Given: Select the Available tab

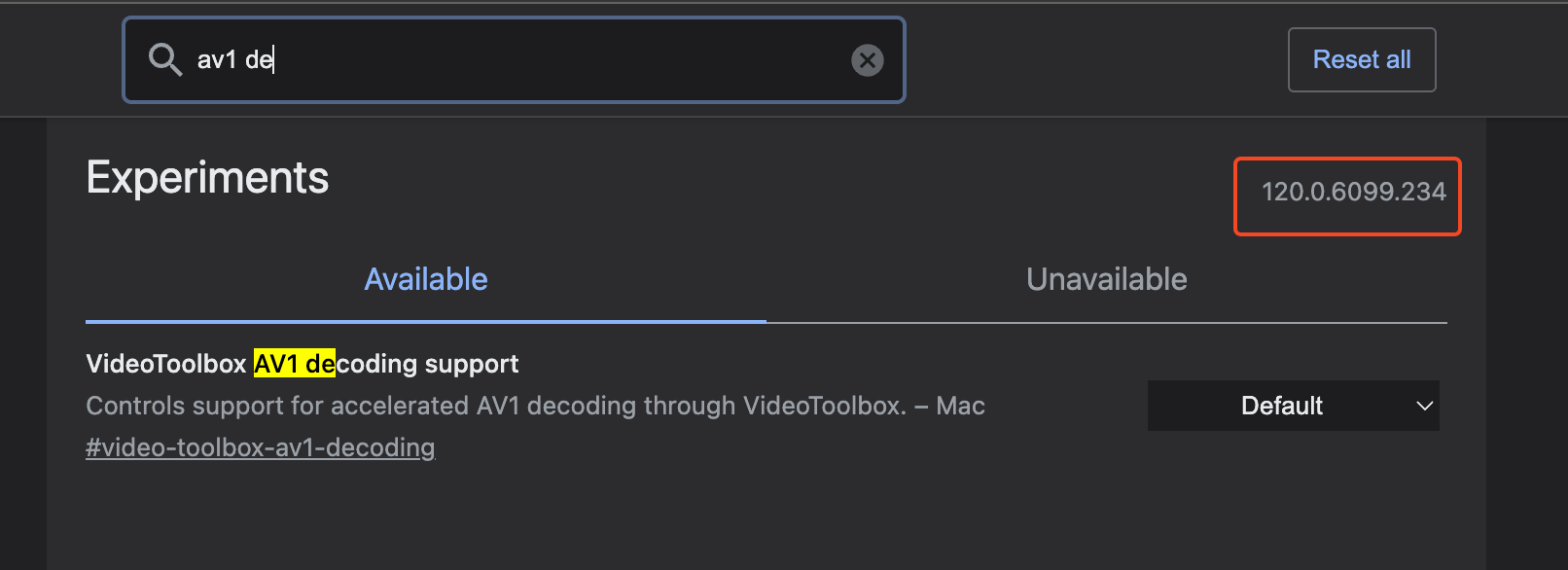Looking at the screenshot, I should pyautogui.click(x=425, y=280).
